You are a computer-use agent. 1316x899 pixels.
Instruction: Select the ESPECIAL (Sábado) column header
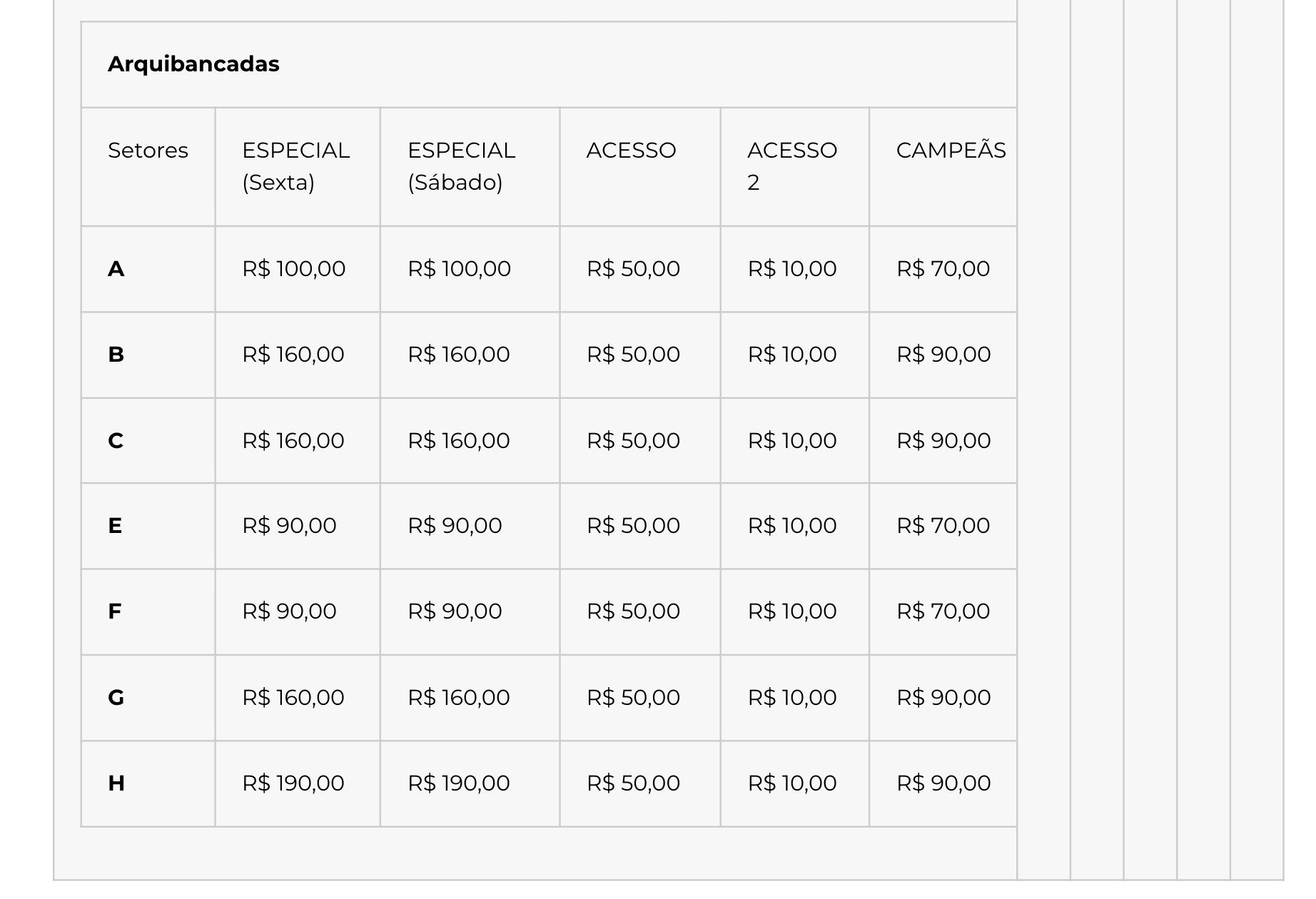point(462,166)
